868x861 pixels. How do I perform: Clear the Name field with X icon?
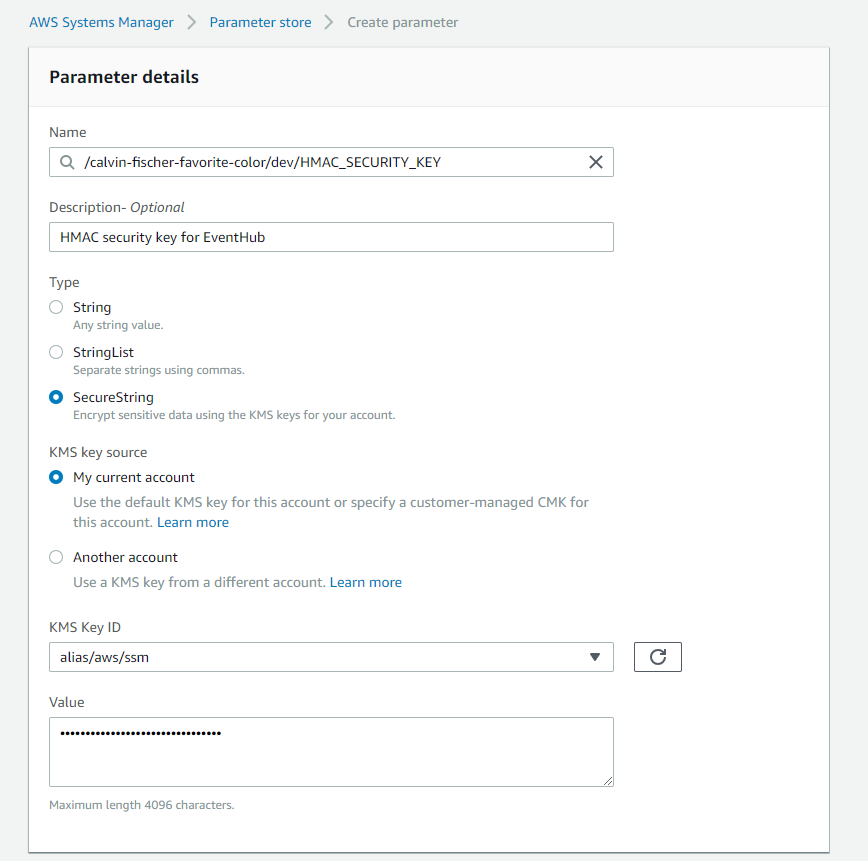pyautogui.click(x=596, y=162)
